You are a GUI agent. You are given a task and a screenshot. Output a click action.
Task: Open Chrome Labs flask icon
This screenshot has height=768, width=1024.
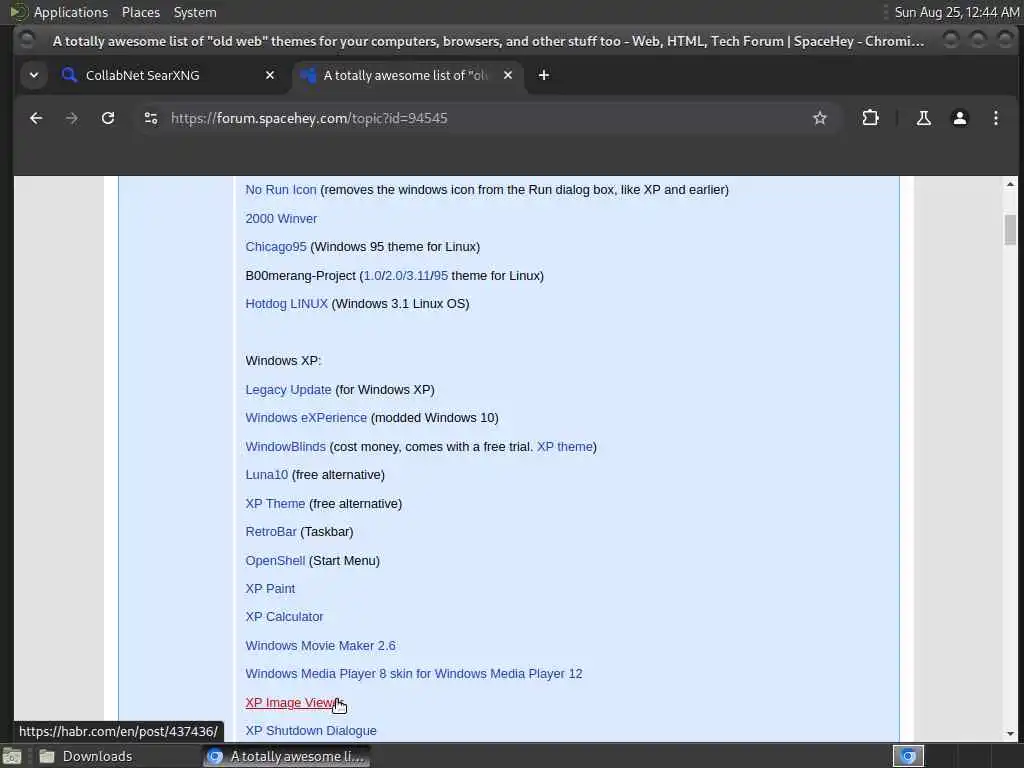pyautogui.click(x=923, y=118)
